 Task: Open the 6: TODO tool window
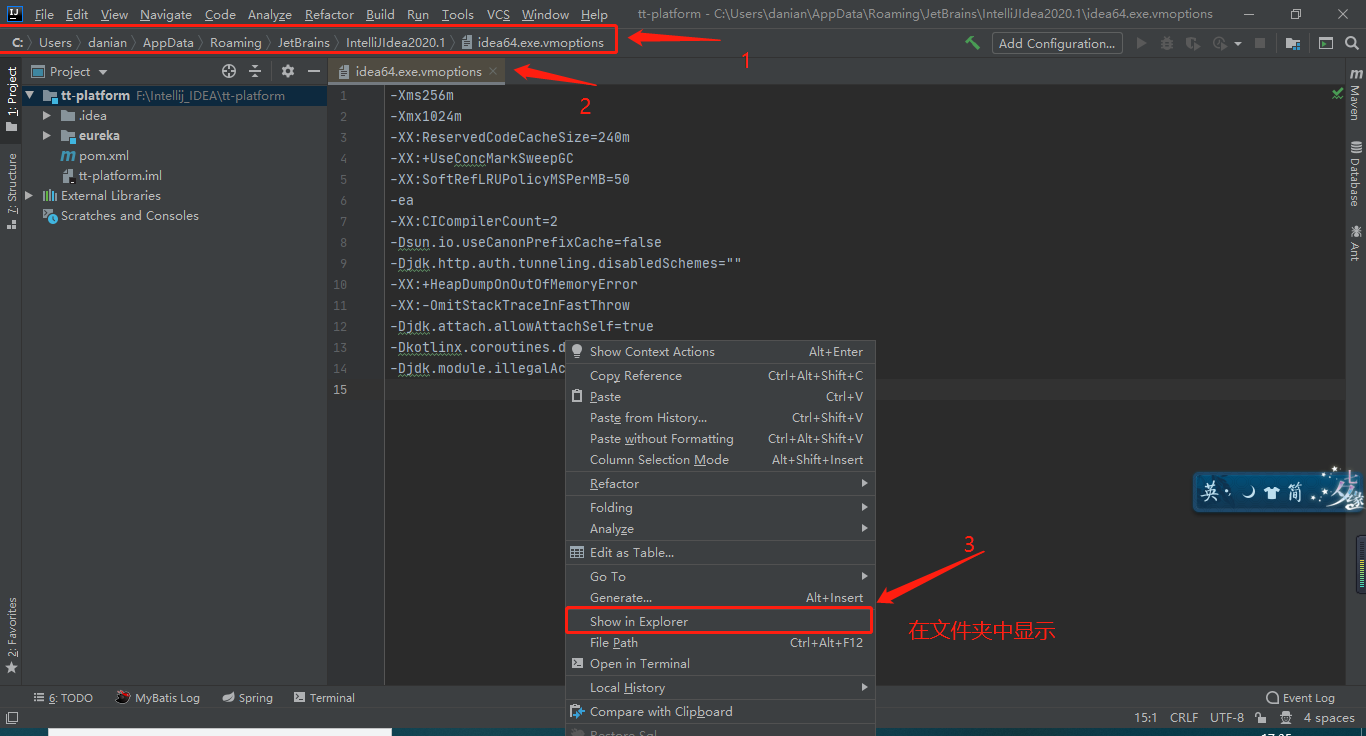(x=63, y=698)
